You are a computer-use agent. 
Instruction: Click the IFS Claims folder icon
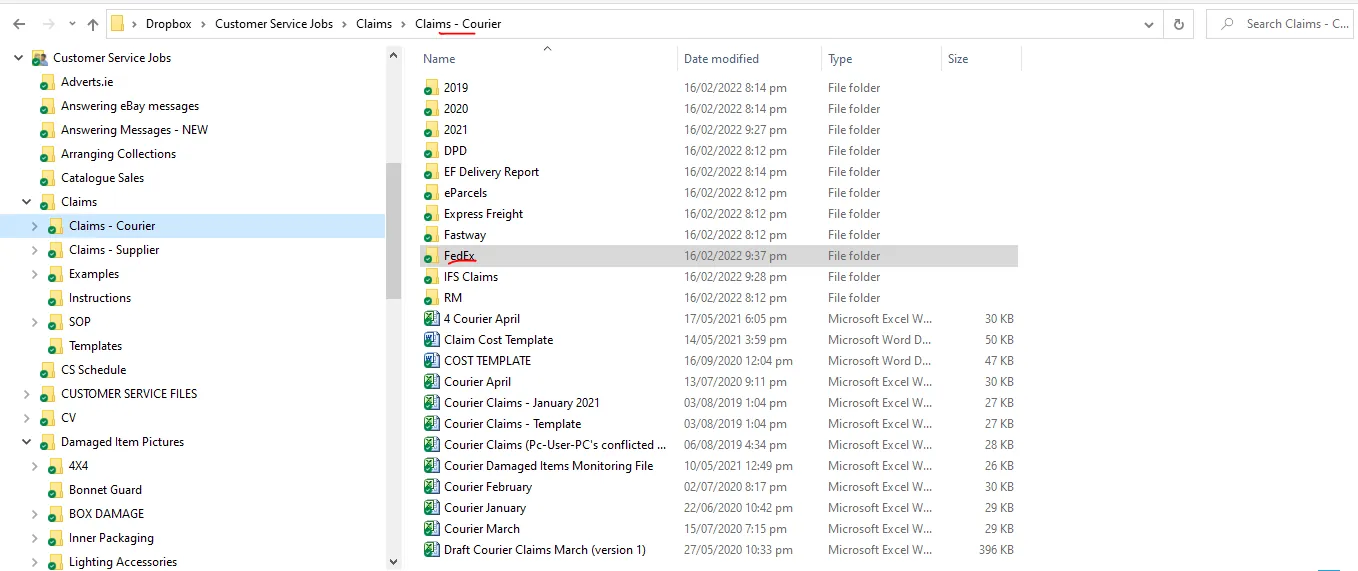point(431,277)
